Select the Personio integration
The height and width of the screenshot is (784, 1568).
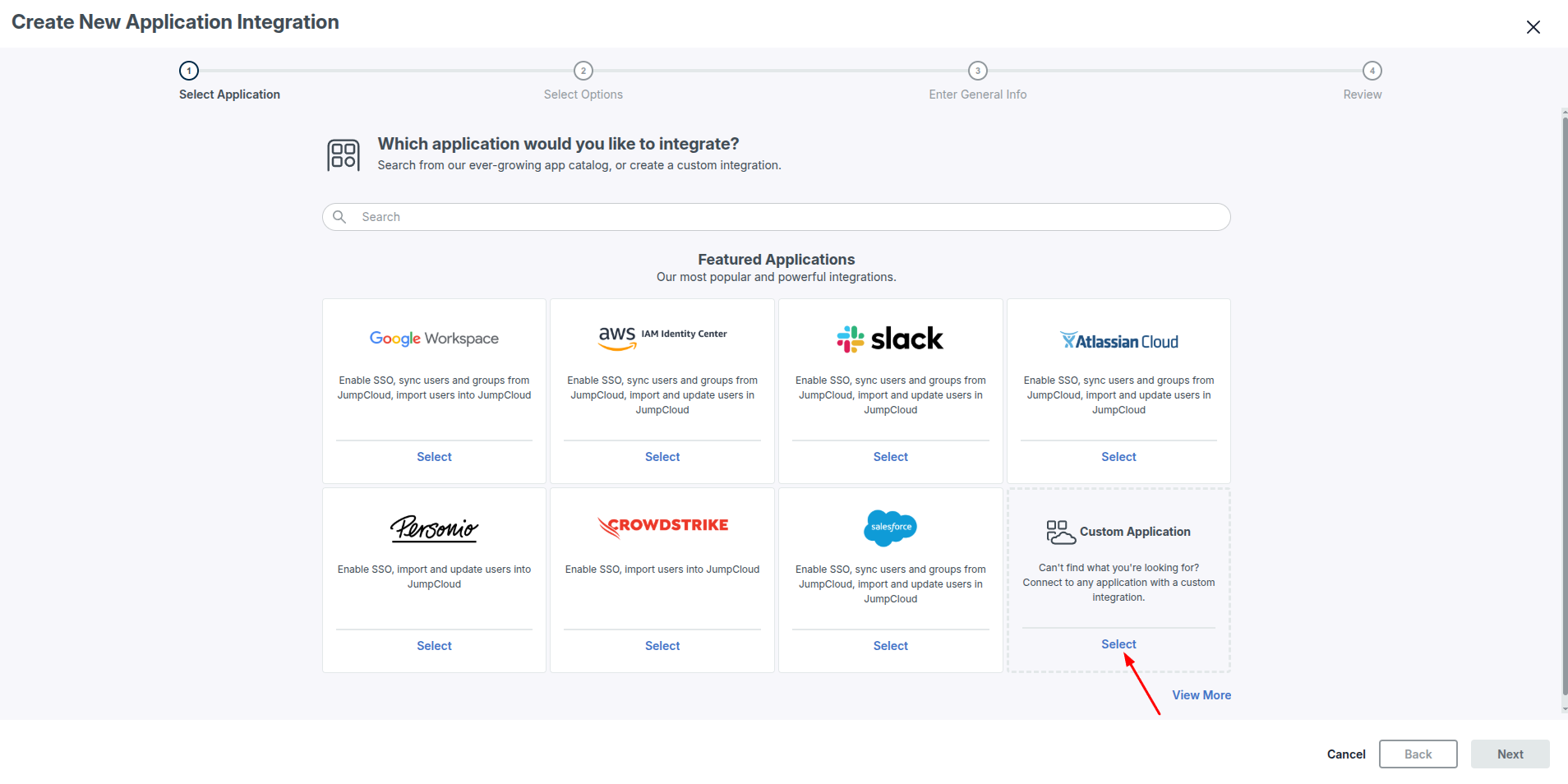click(434, 646)
